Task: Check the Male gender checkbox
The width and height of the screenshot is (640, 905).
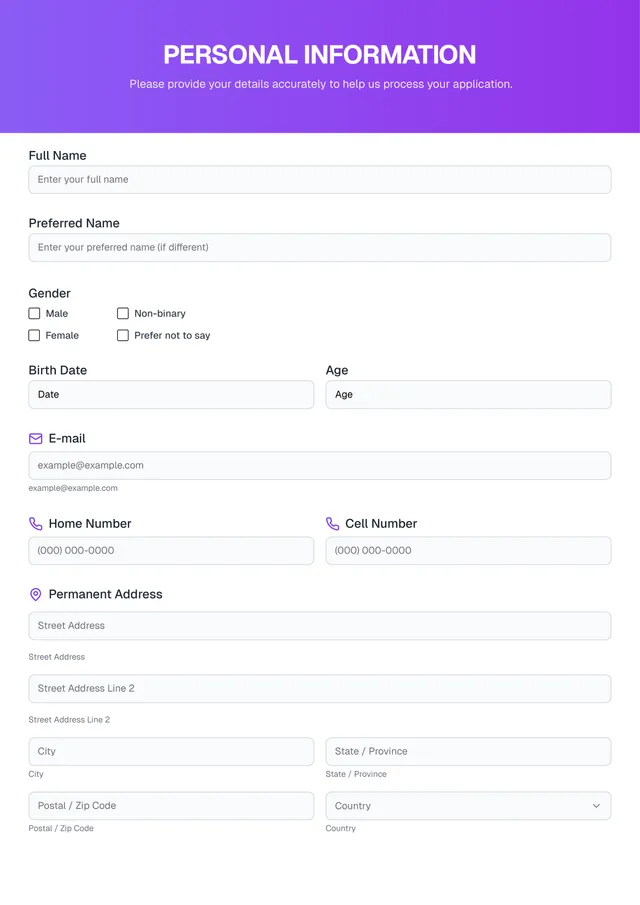Action: pos(33,313)
